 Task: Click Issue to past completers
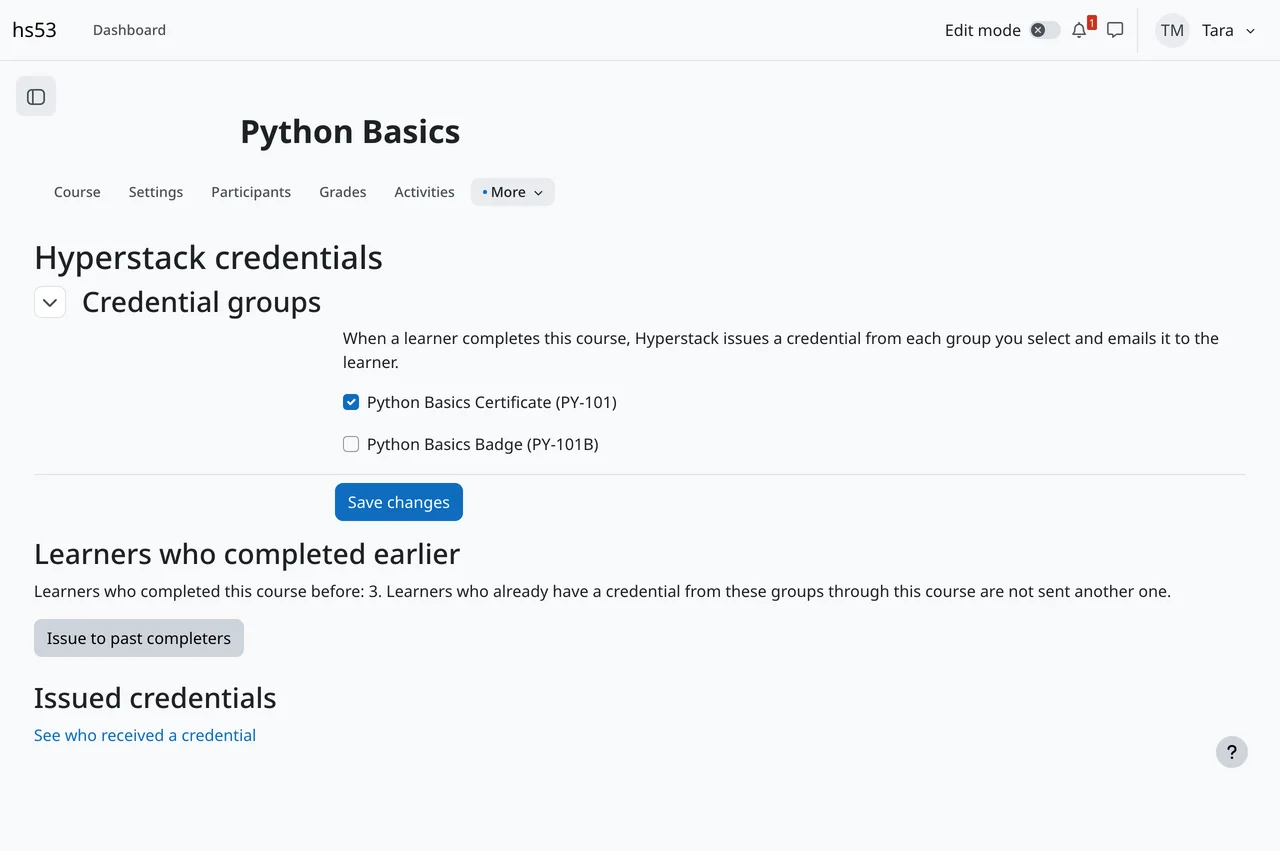click(139, 638)
